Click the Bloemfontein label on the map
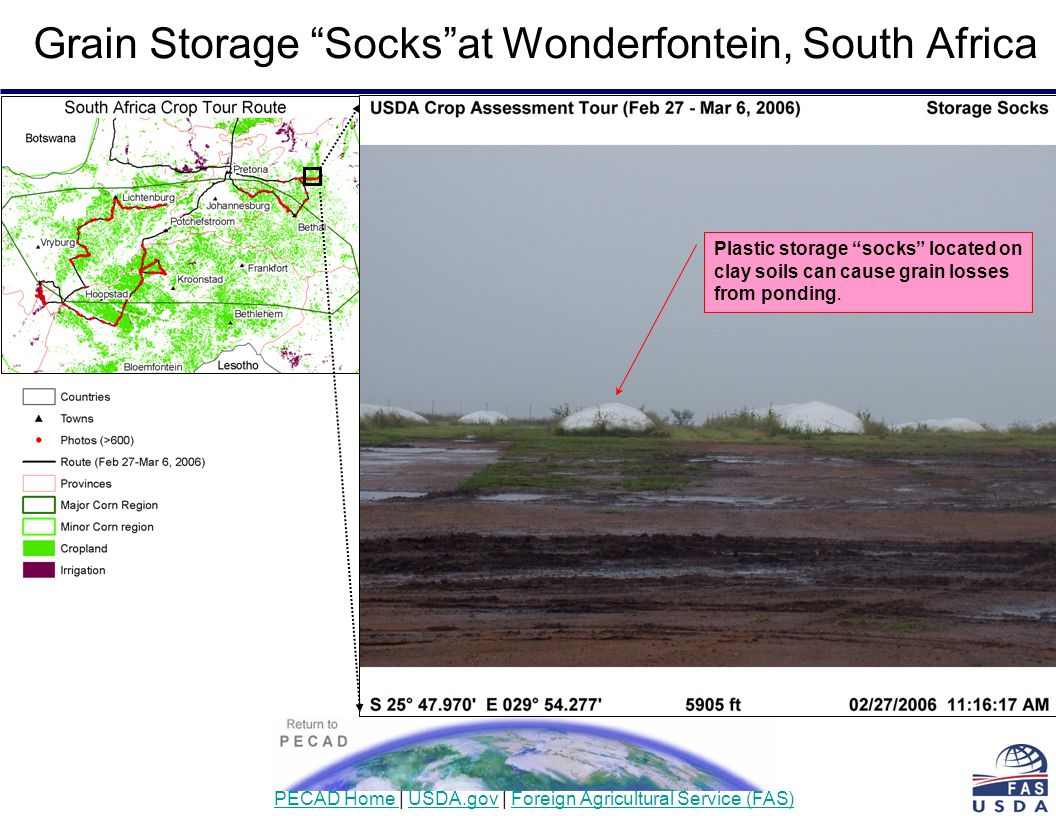This screenshot has height=816, width=1056. [153, 367]
